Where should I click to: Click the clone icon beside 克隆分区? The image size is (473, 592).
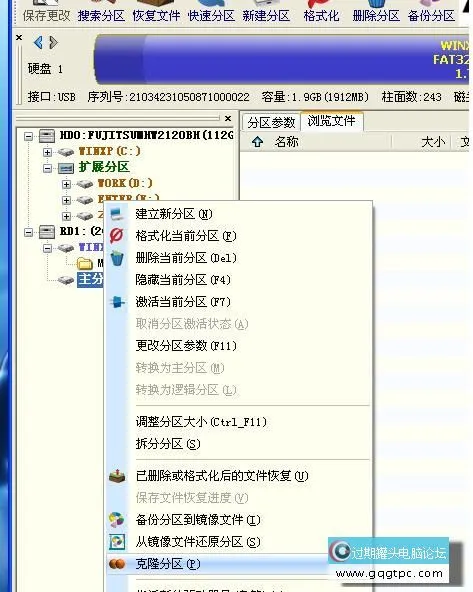pyautogui.click(x=117, y=564)
